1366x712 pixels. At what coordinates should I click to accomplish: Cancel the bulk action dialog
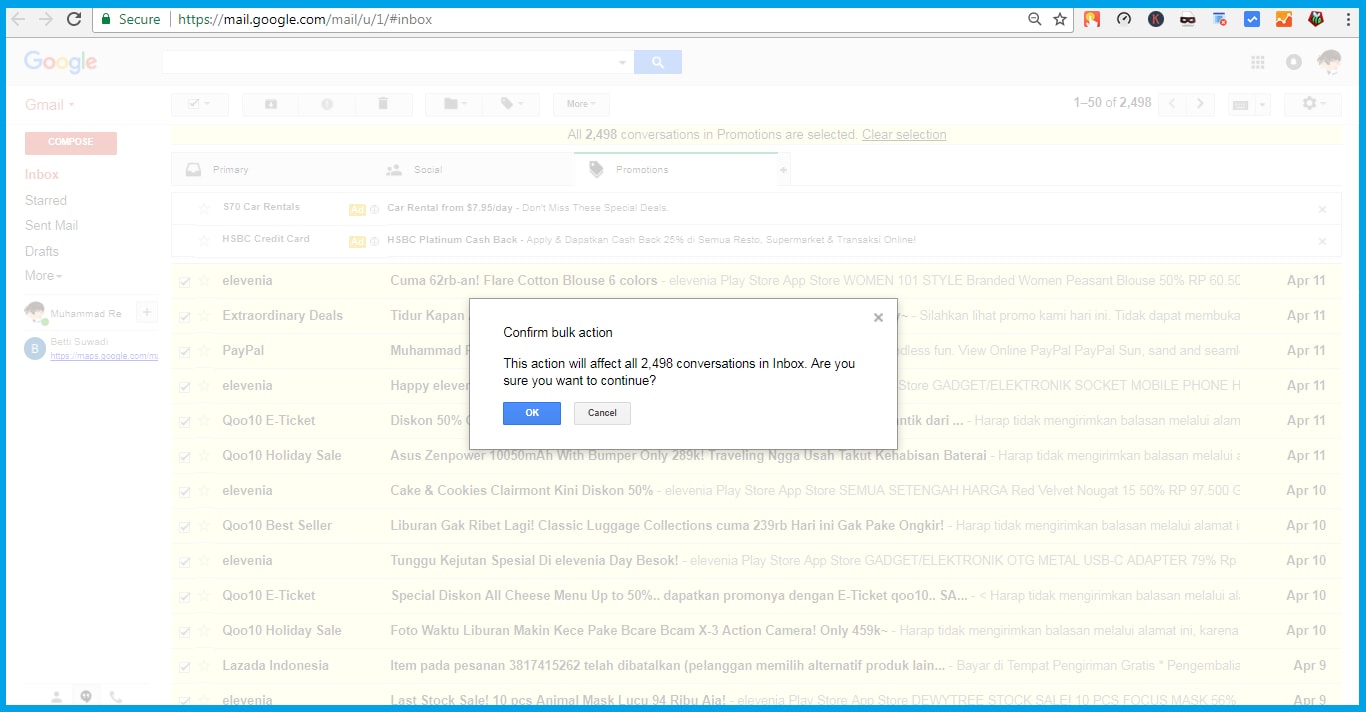coord(602,413)
